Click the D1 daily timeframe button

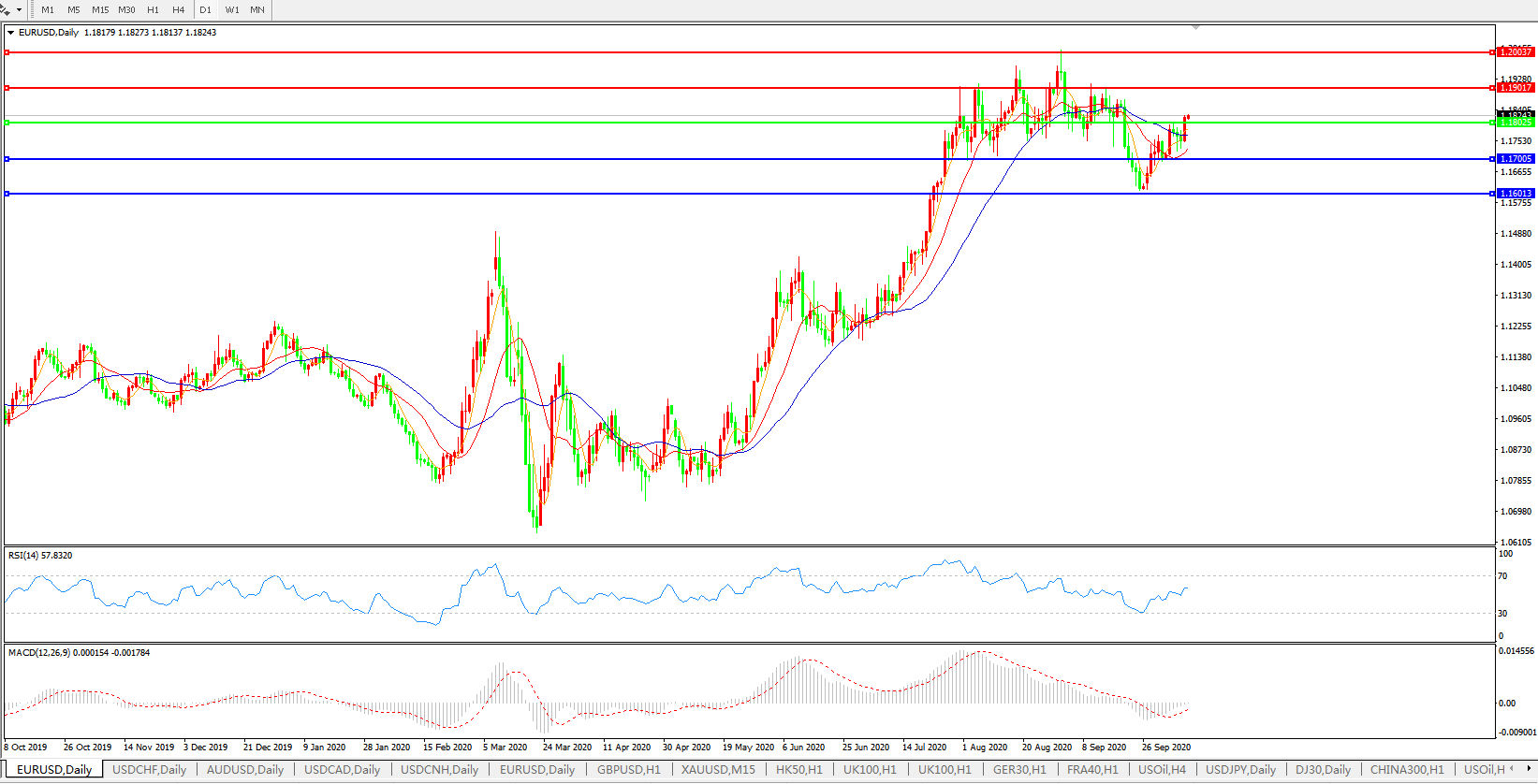click(206, 10)
